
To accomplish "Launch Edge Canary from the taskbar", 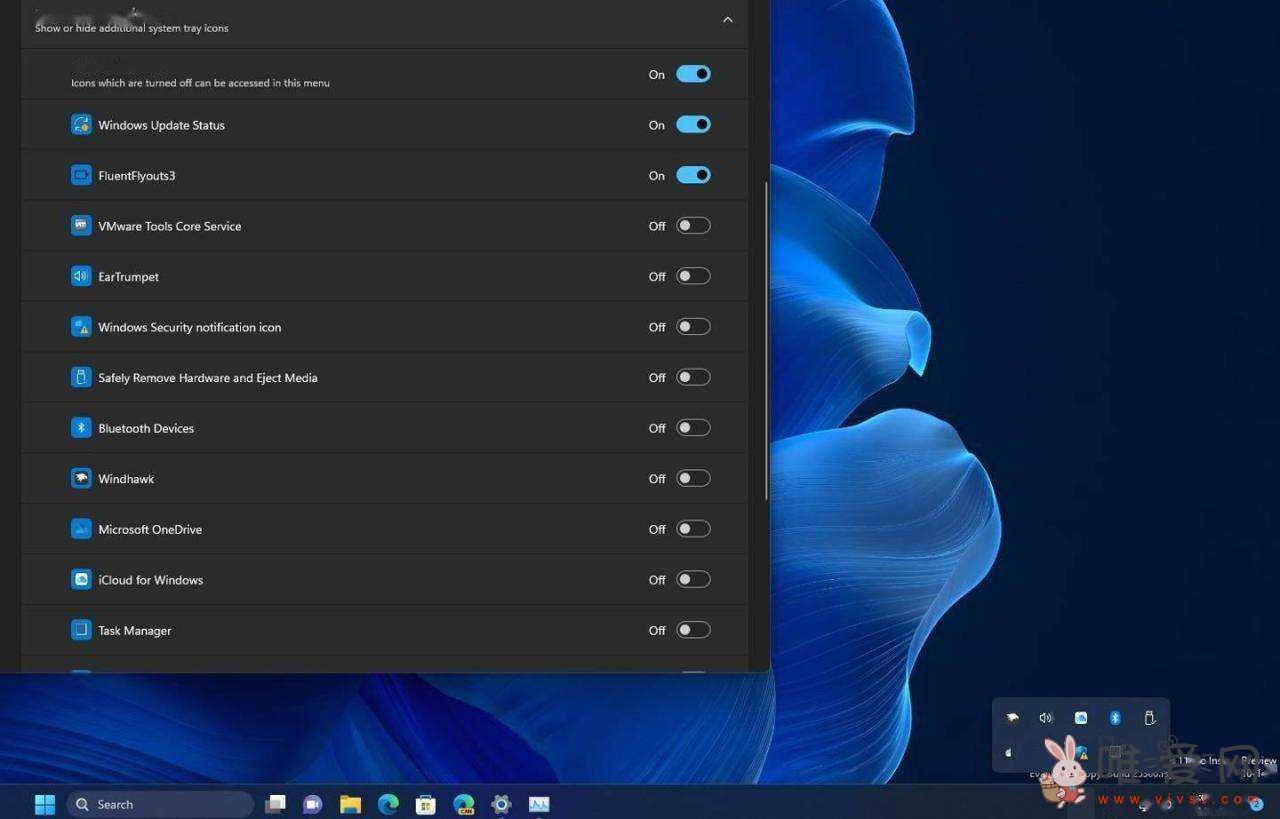I will click(x=463, y=804).
